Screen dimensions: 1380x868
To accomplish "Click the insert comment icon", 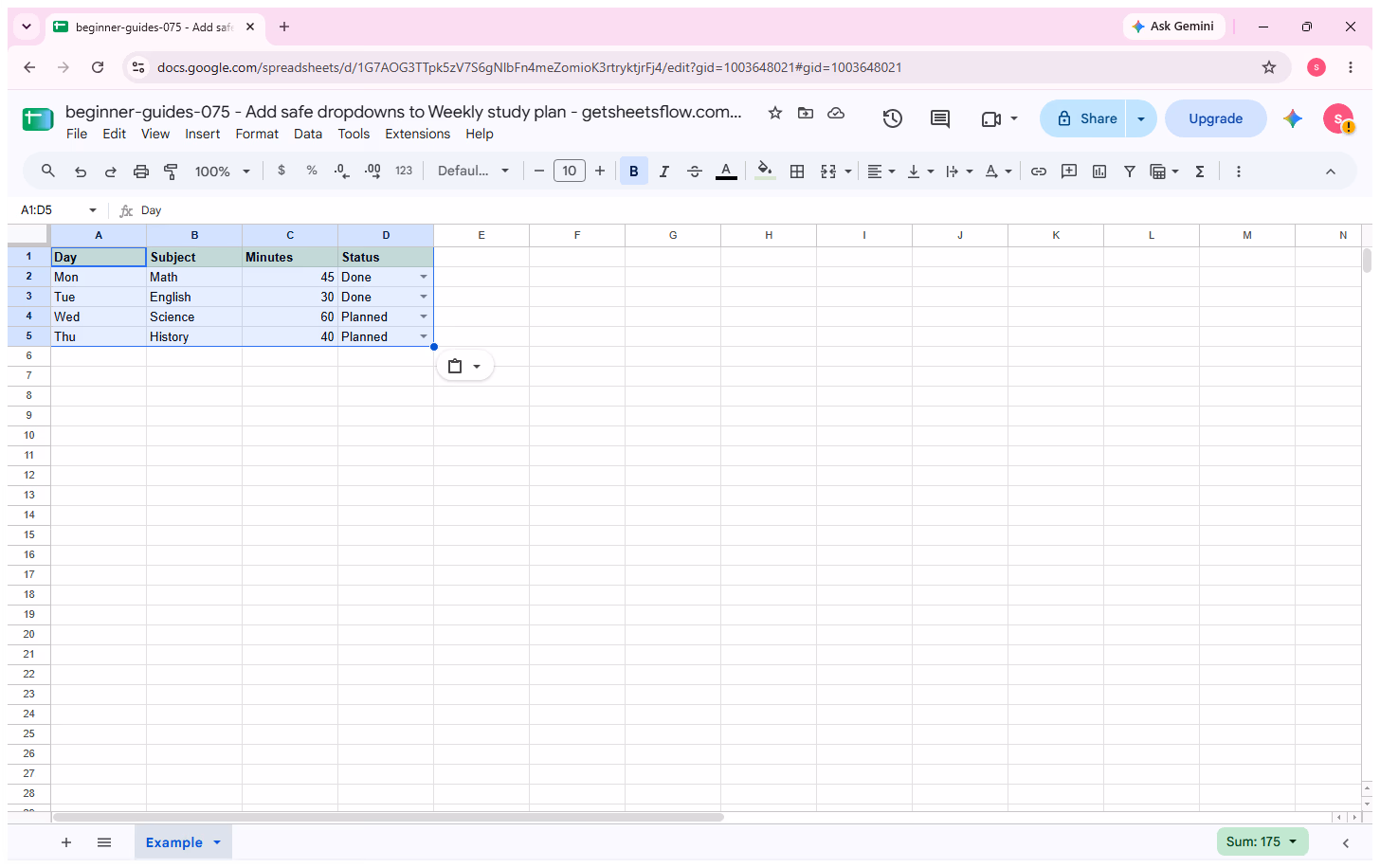I will (1069, 172).
